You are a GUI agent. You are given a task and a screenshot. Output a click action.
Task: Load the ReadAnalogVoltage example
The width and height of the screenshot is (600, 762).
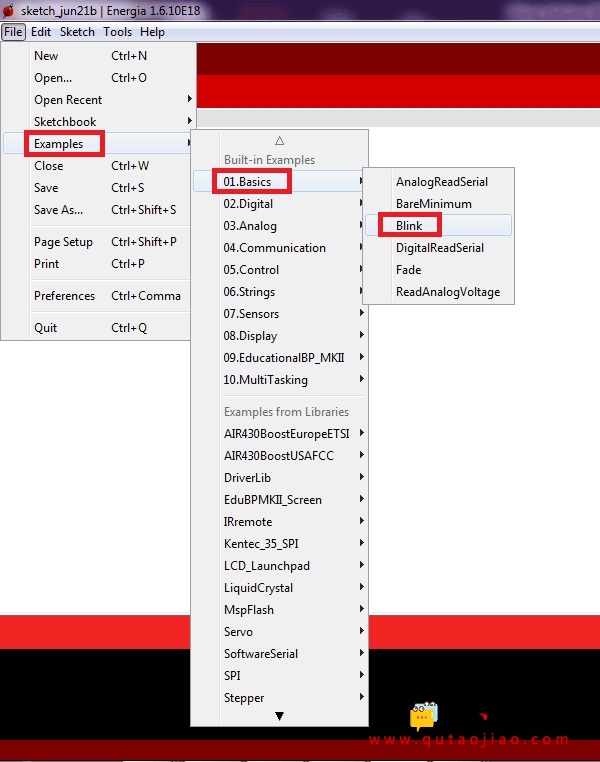[438, 292]
